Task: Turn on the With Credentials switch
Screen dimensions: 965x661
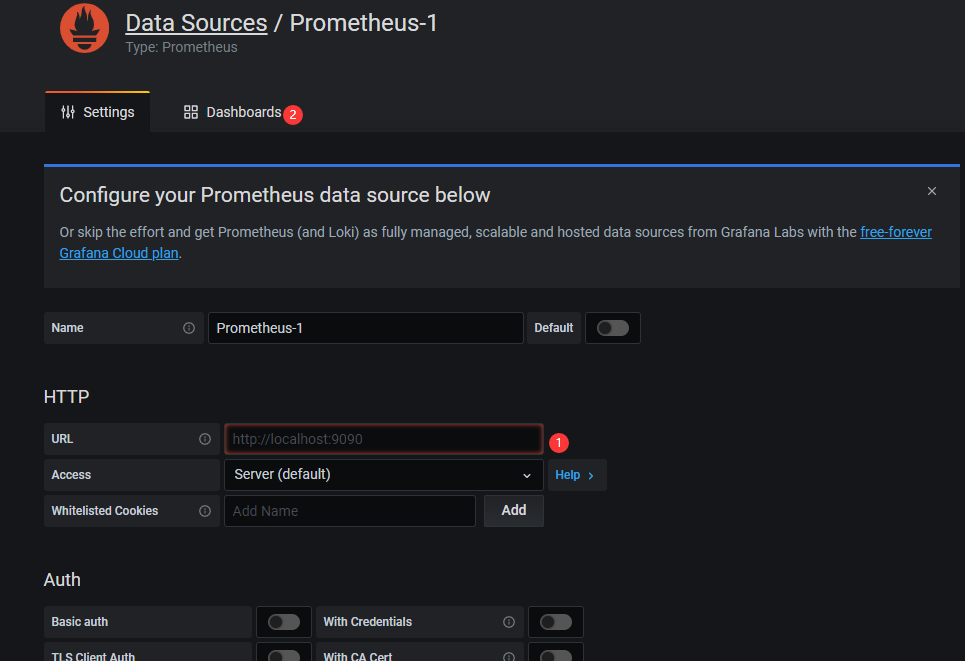Action: click(556, 622)
